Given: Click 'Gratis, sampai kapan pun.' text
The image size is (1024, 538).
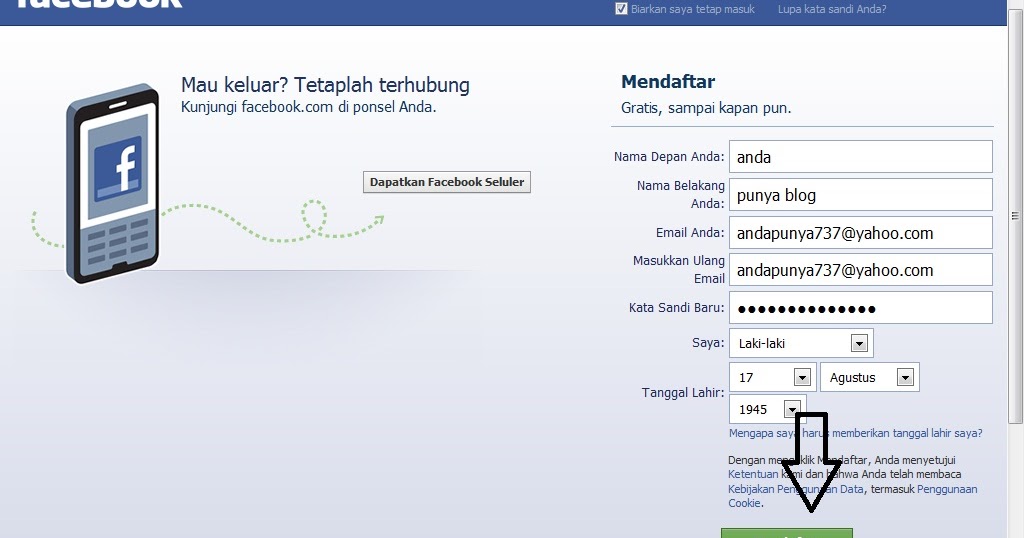Looking at the screenshot, I should pyautogui.click(x=706, y=108).
